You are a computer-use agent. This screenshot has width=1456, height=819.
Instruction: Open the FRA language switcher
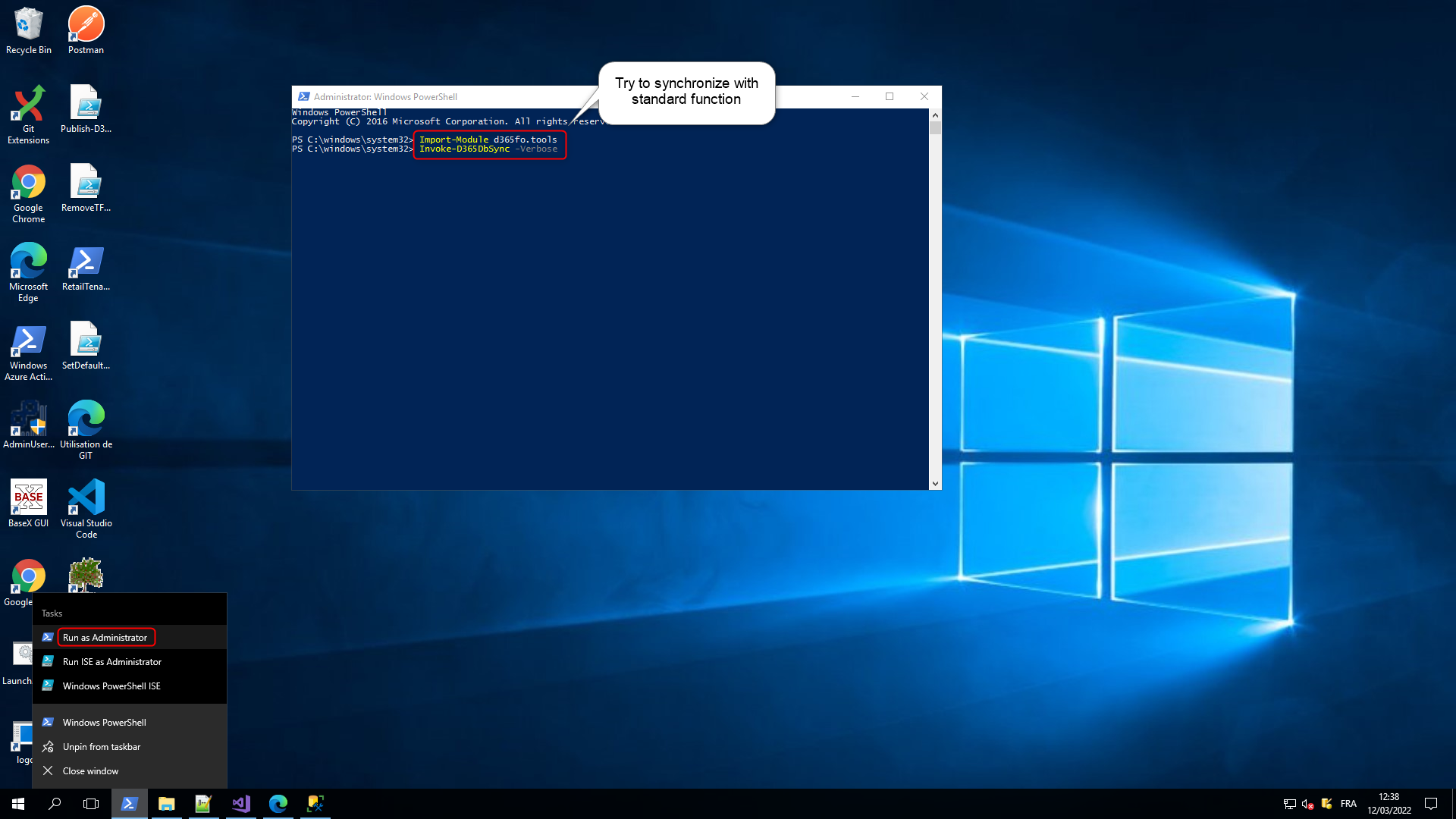[x=1348, y=803]
